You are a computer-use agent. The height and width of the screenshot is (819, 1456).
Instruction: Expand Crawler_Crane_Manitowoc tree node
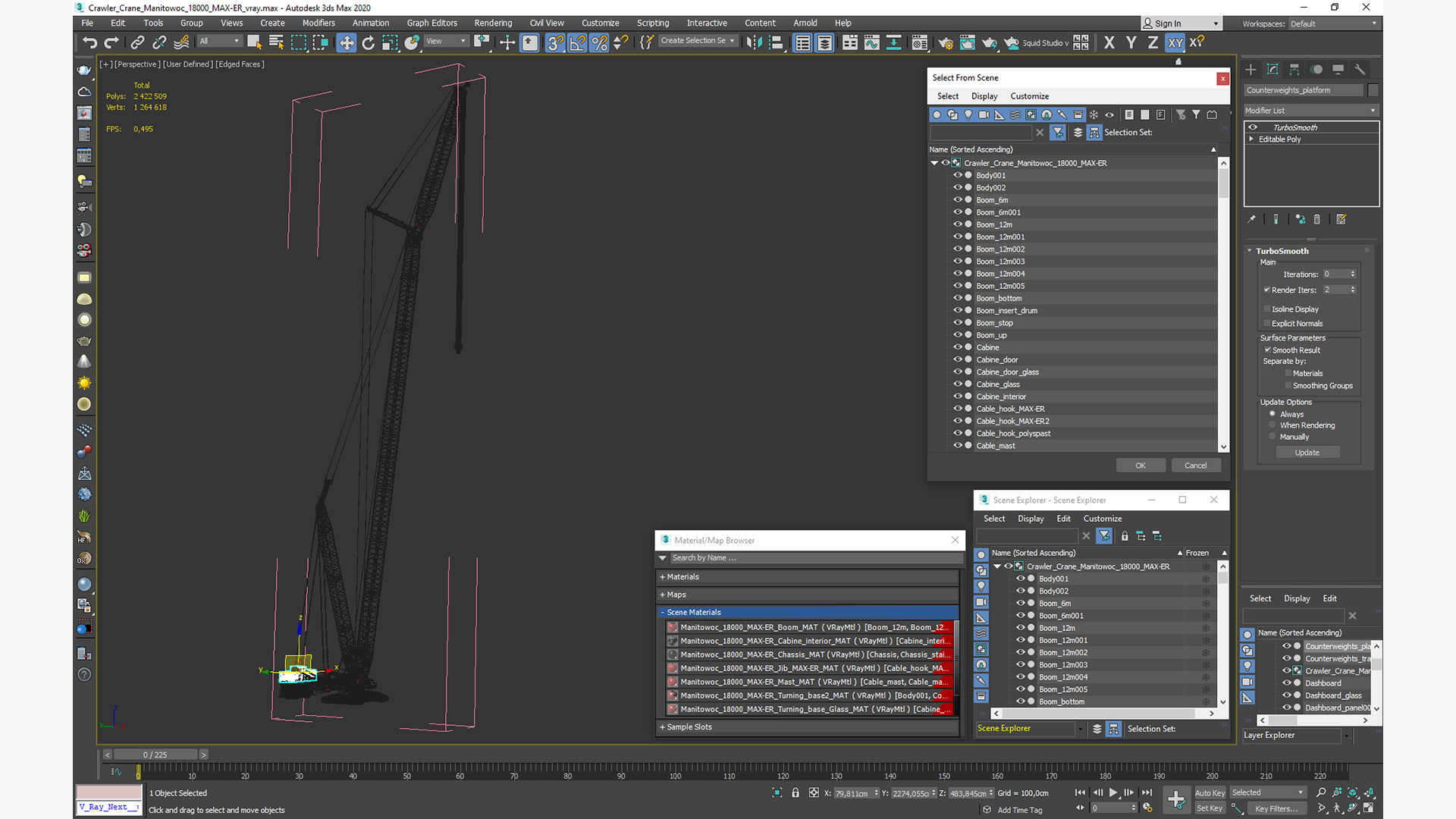tap(933, 162)
